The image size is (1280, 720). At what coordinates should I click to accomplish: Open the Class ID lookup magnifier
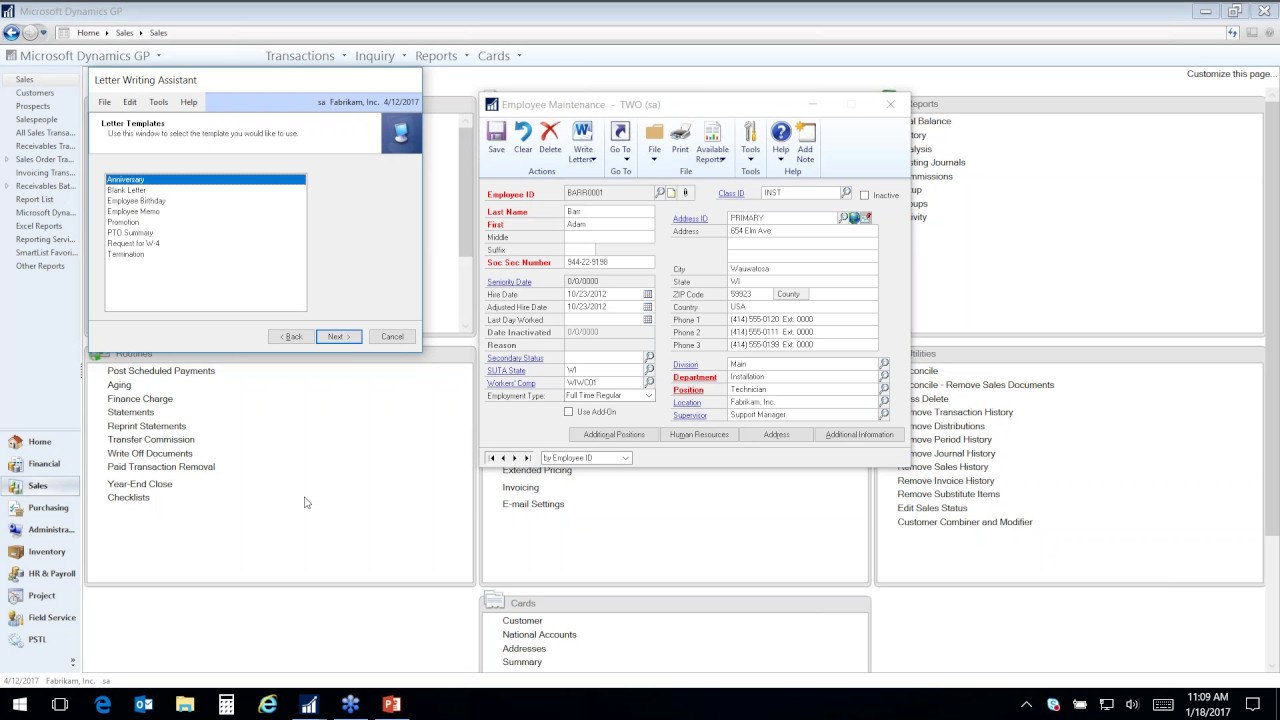(x=846, y=192)
